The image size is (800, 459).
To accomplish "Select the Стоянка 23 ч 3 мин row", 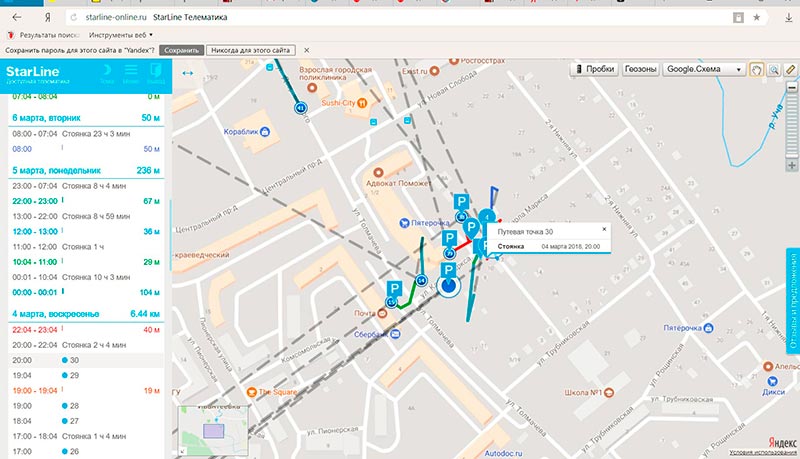I will (86, 134).
